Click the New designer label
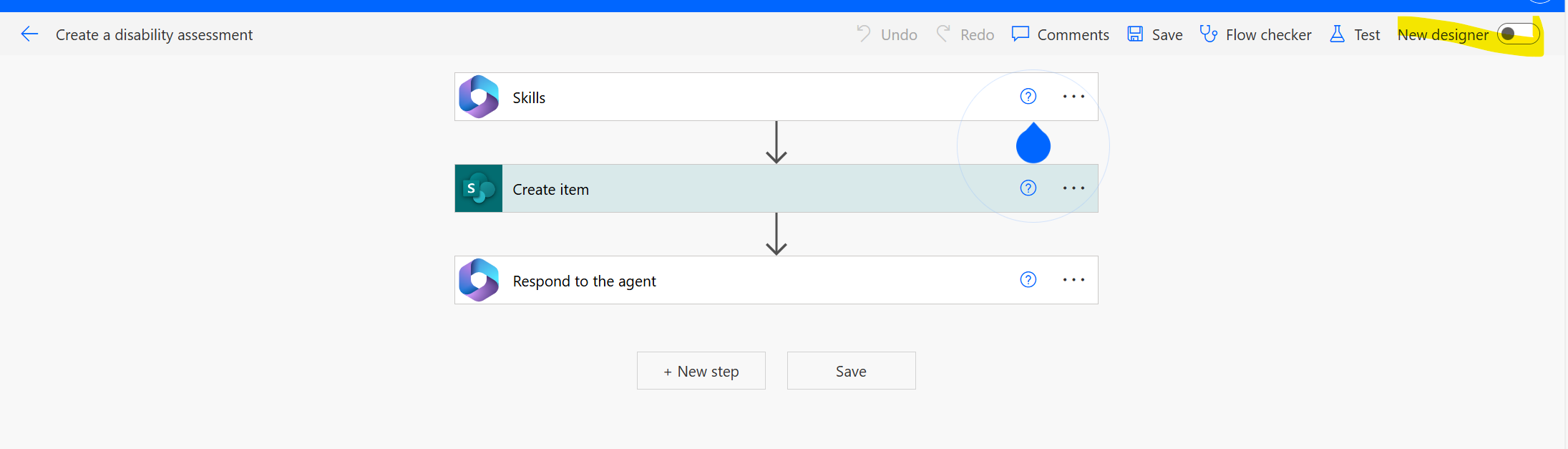The width and height of the screenshot is (1568, 449). point(1441,34)
